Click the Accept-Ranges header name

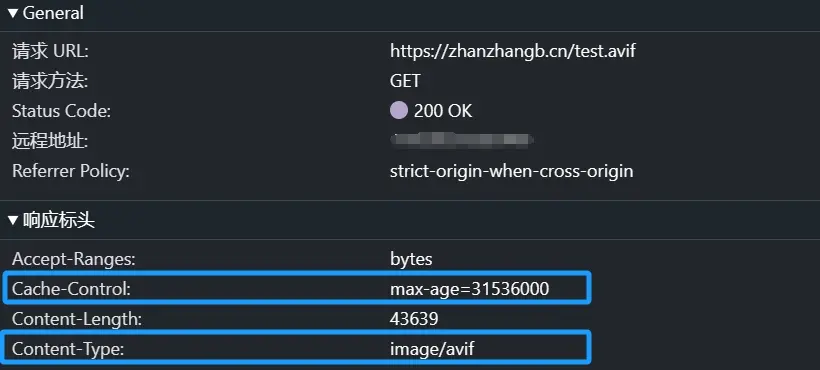(74, 259)
